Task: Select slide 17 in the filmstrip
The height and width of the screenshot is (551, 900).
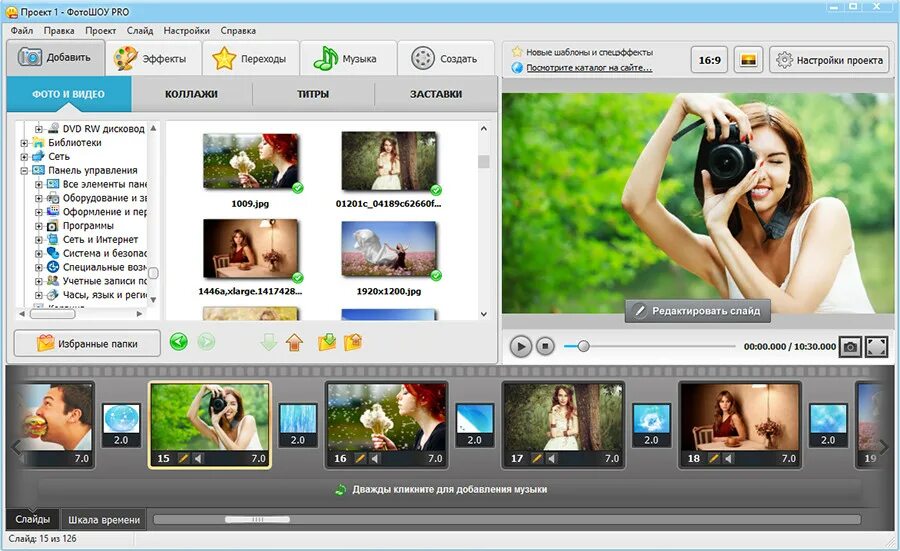Action: click(x=563, y=425)
